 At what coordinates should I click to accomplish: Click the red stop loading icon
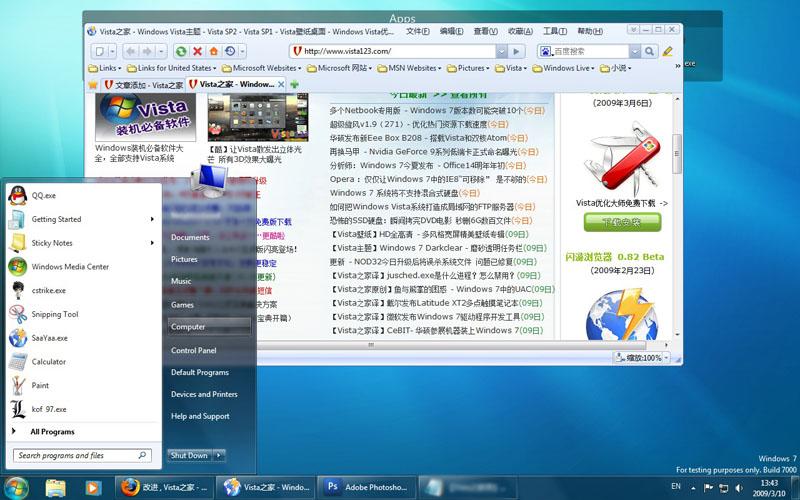(x=197, y=51)
